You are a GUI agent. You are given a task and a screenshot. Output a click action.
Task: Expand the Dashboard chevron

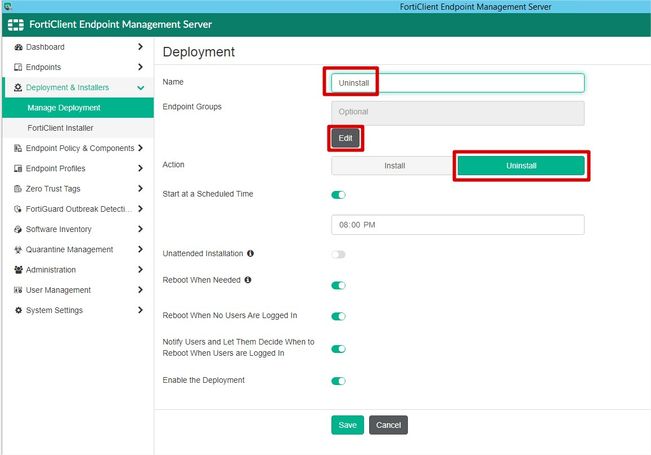(x=140, y=47)
